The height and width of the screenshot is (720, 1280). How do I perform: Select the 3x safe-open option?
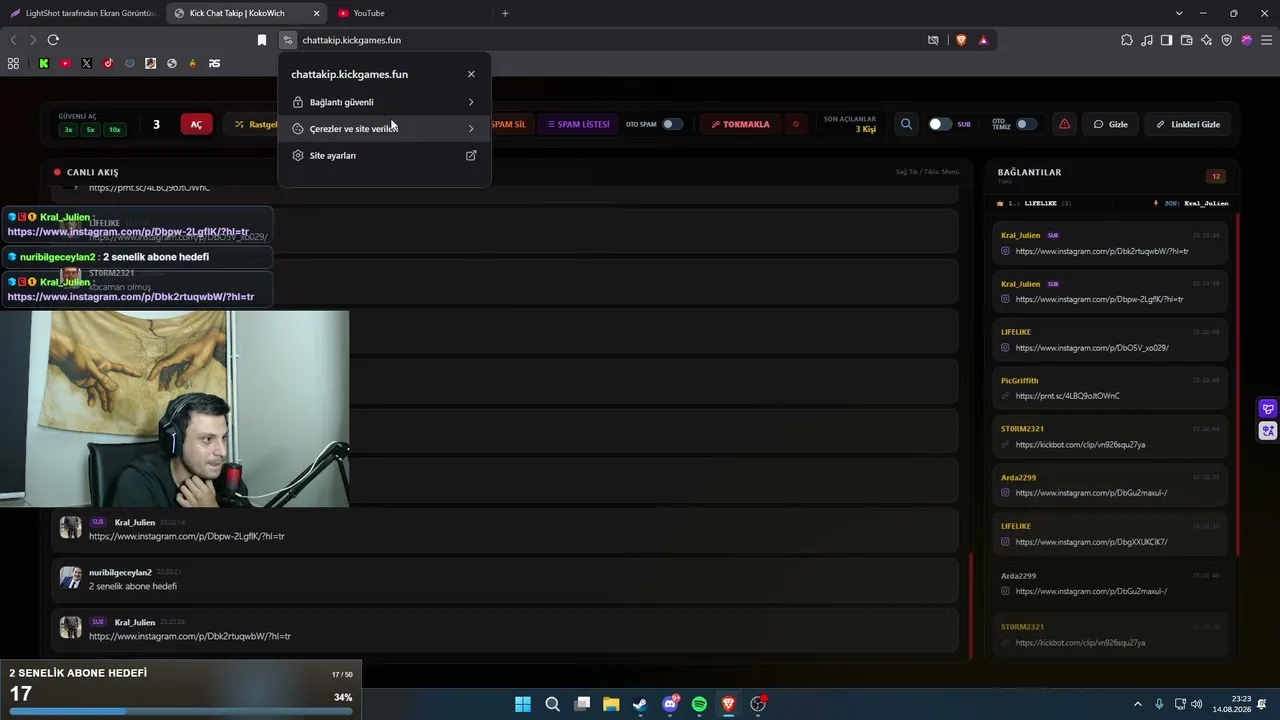click(x=69, y=130)
